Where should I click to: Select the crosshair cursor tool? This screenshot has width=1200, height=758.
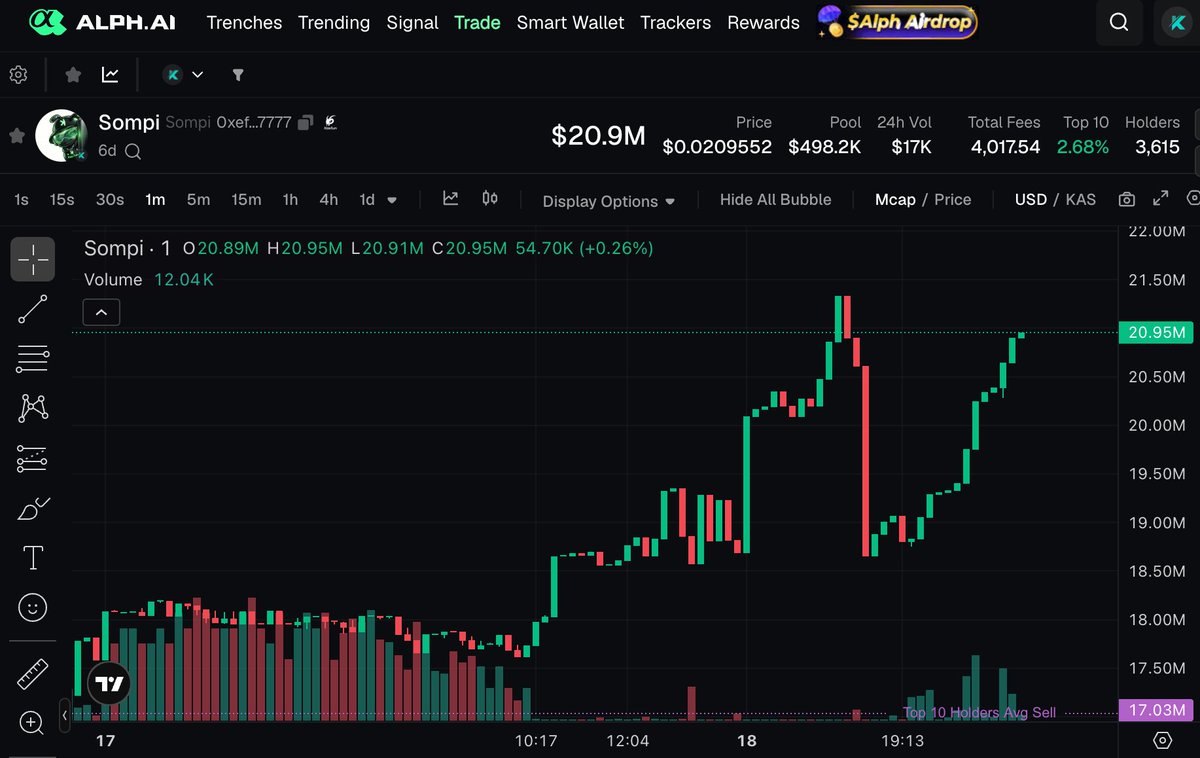[33, 259]
